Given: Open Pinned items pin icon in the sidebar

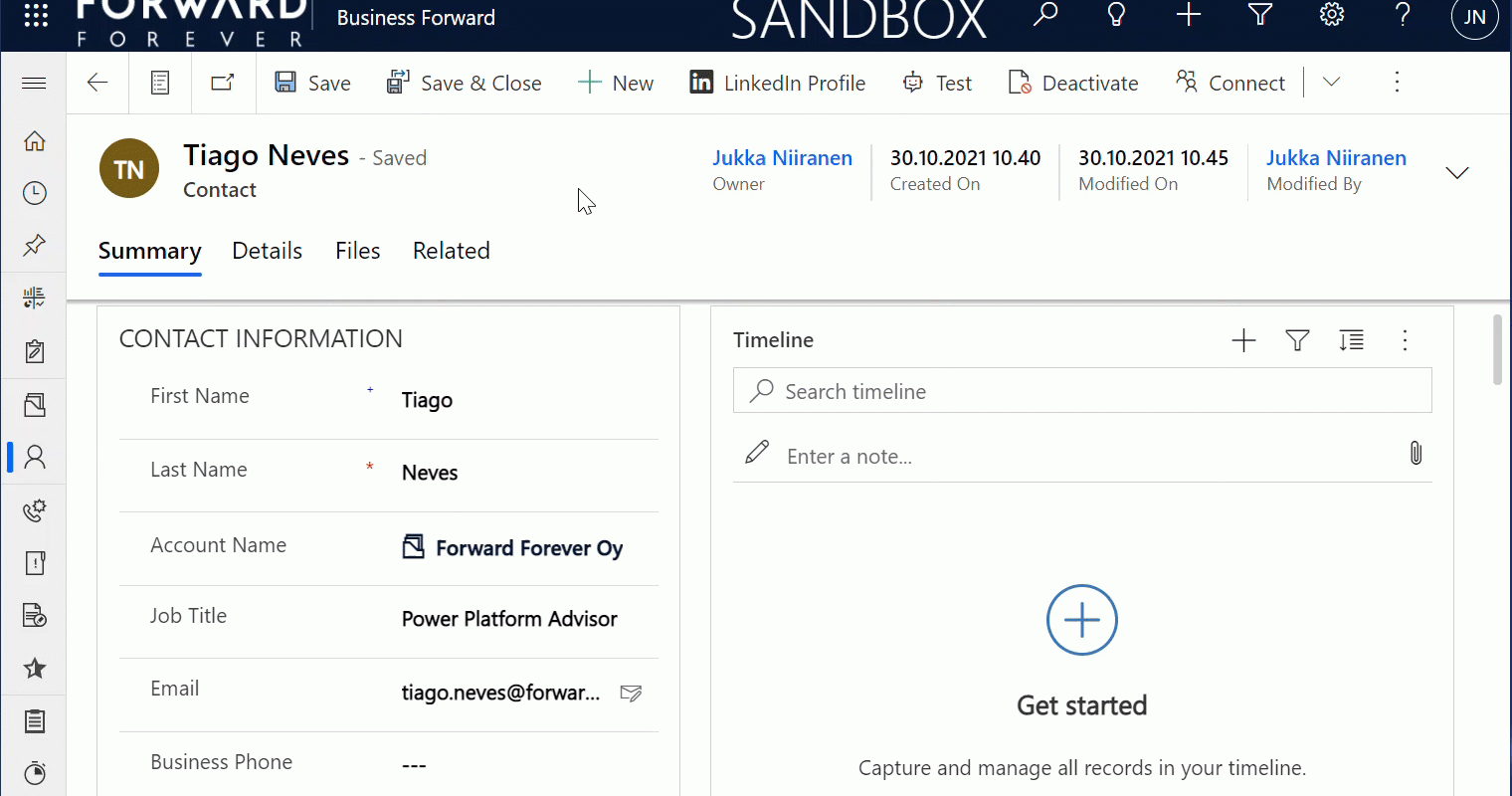Looking at the screenshot, I should [x=35, y=245].
